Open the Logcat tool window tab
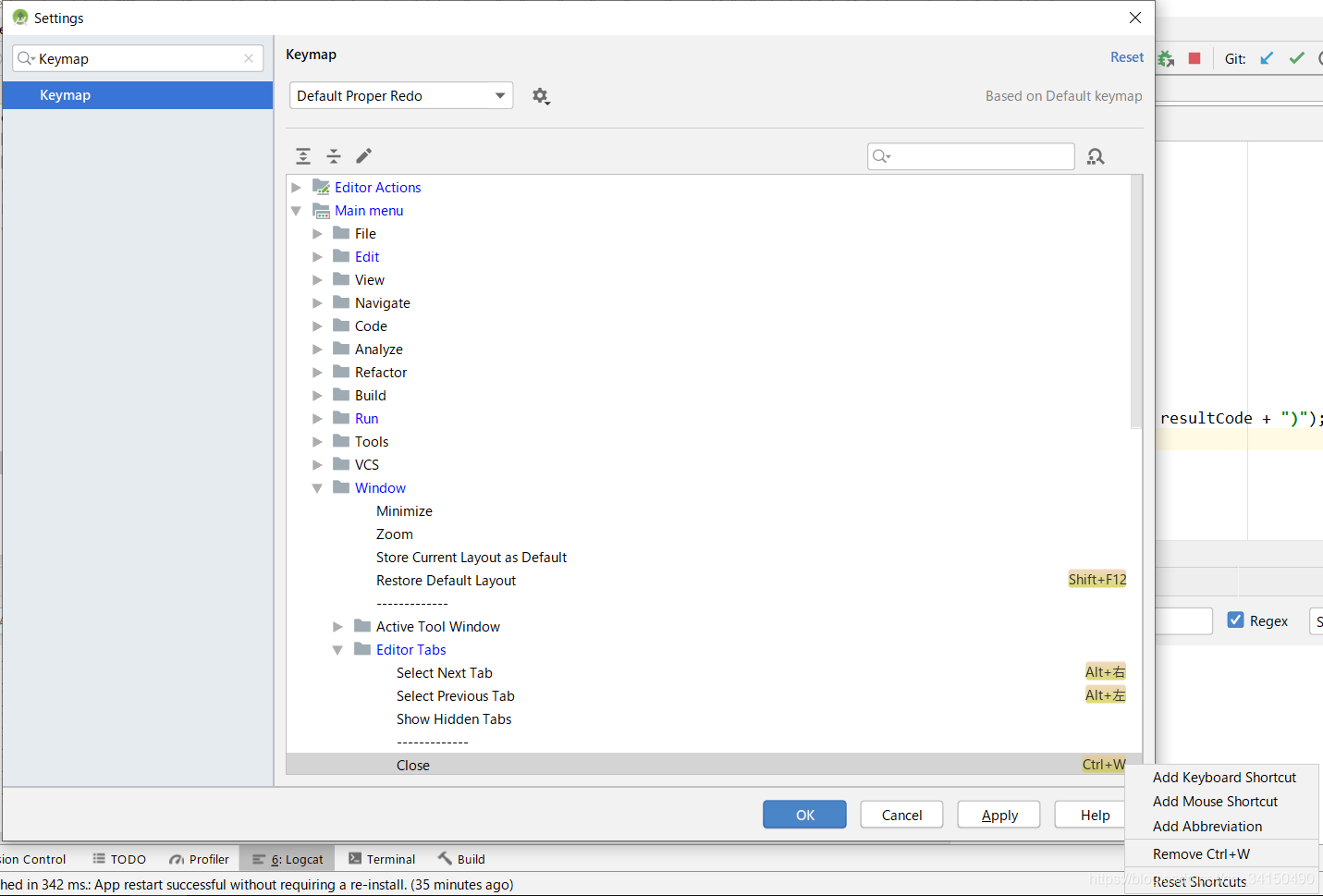1323x896 pixels. pyautogui.click(x=288, y=859)
